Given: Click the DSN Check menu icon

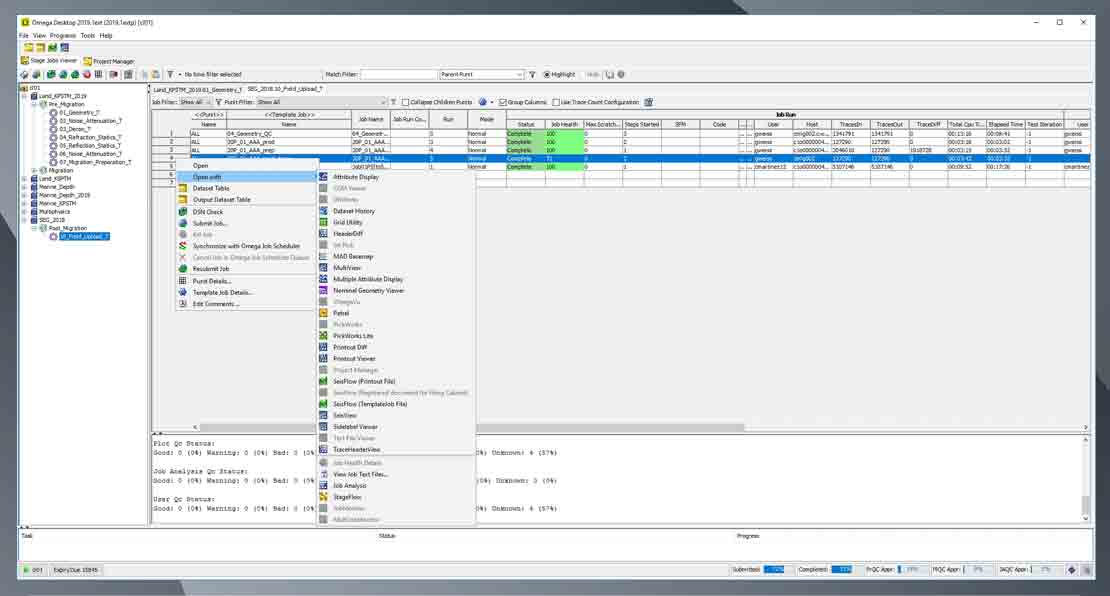Looking at the screenshot, I should (x=183, y=212).
